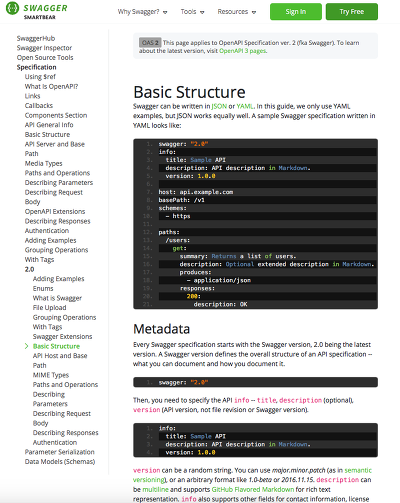Screen dimensions: 400x503
Task: Click the Metadata section heading
Action: (x=161, y=329)
